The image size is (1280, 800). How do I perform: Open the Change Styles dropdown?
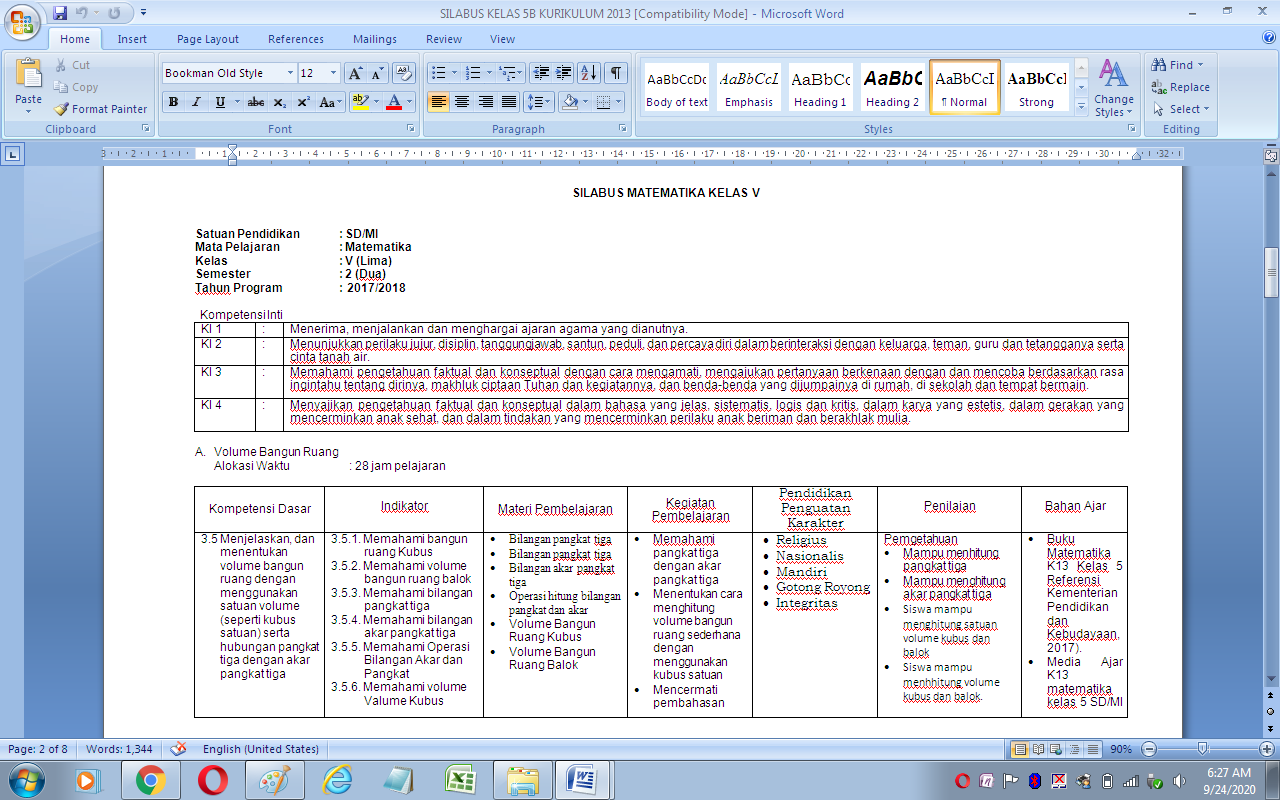(x=1113, y=88)
